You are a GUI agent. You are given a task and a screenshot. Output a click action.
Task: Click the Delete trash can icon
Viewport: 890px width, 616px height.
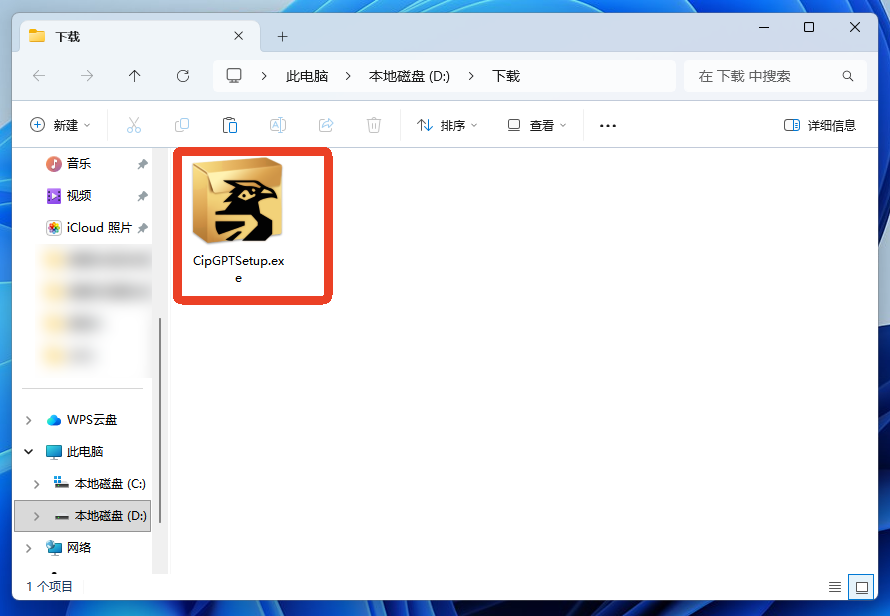click(374, 125)
